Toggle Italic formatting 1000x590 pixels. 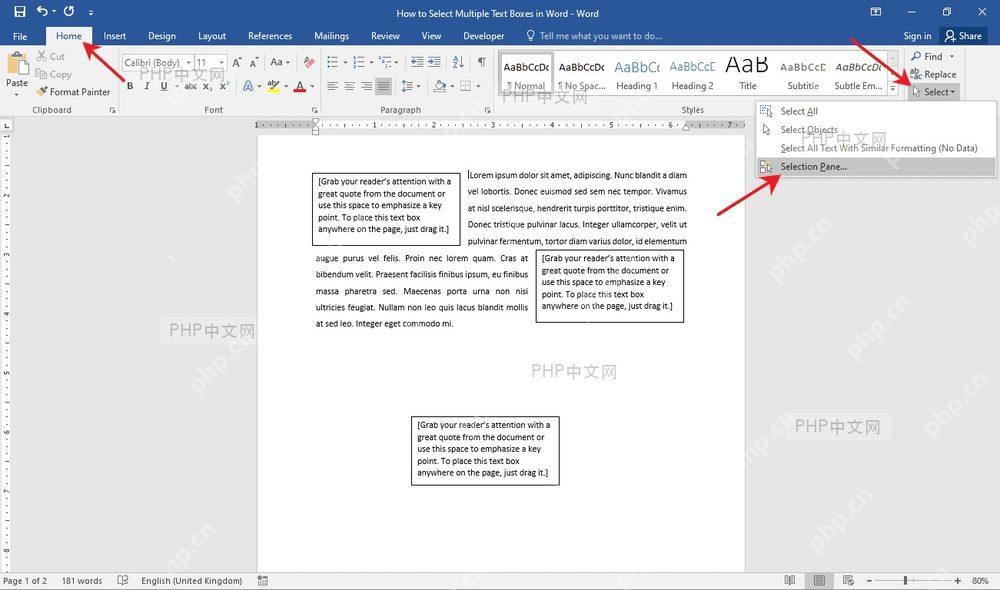click(x=147, y=86)
